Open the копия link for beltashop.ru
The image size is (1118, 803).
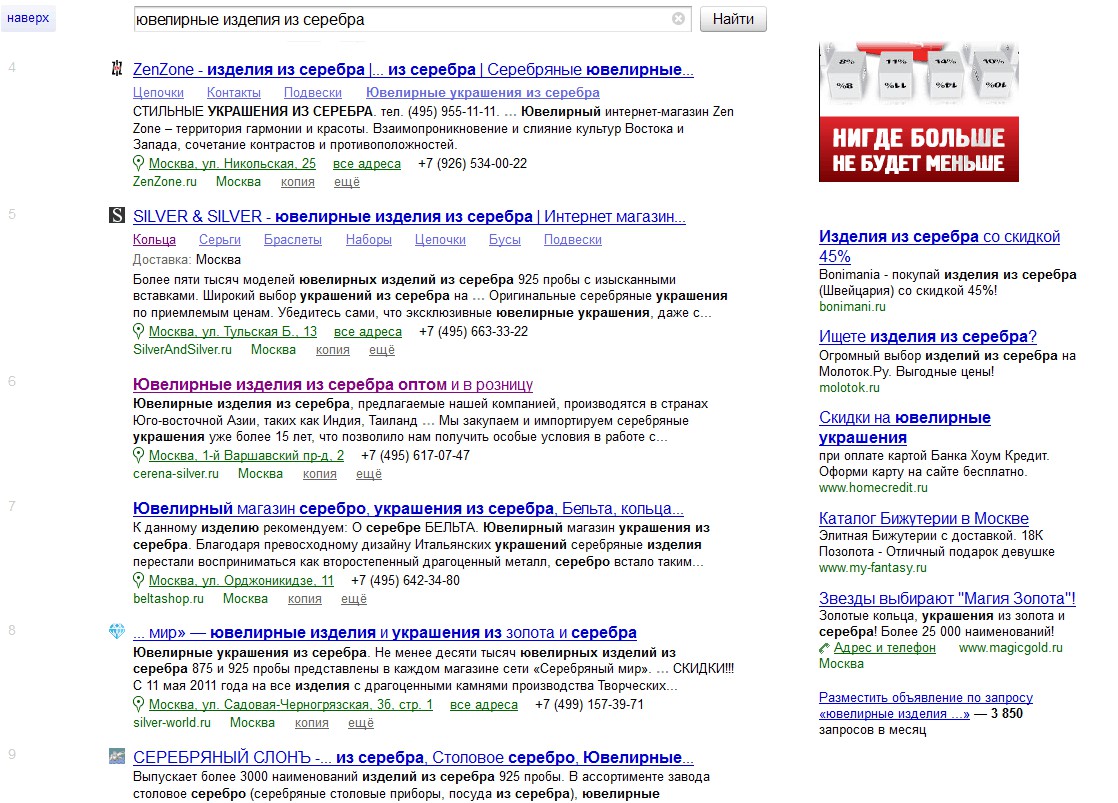(x=304, y=599)
